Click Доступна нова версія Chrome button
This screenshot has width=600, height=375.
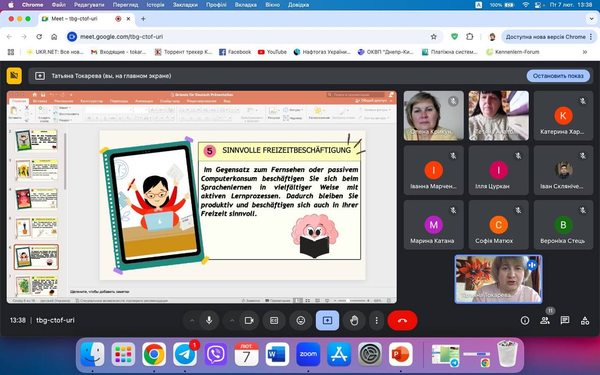549,37
